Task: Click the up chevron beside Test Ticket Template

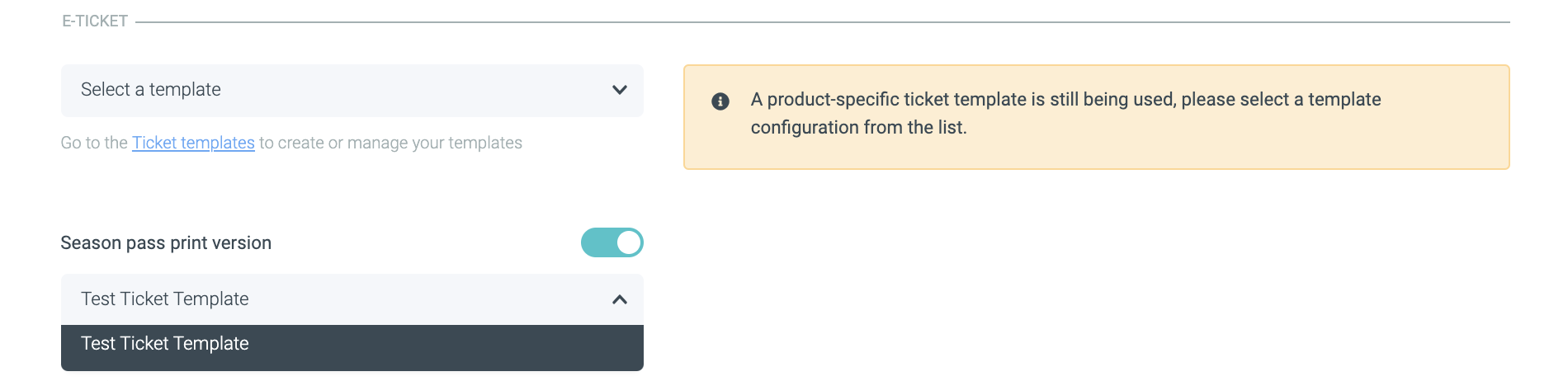Action: point(620,299)
